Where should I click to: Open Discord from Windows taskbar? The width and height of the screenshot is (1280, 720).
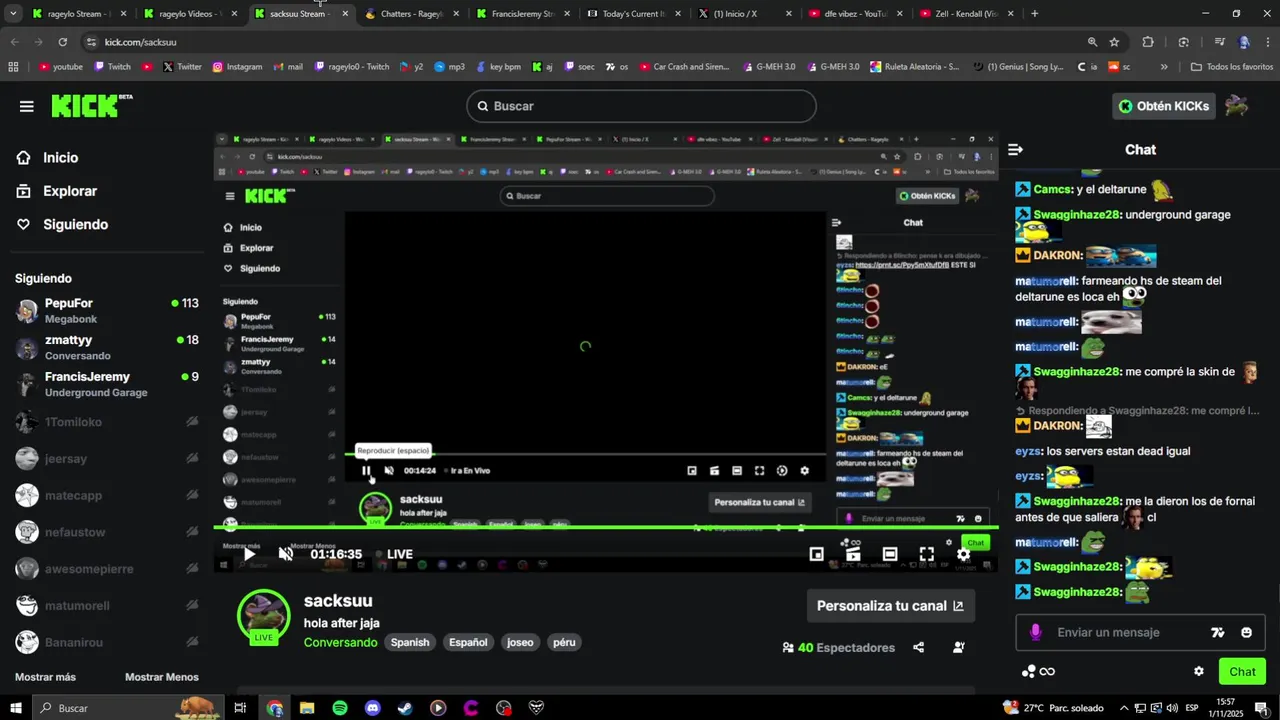point(373,708)
